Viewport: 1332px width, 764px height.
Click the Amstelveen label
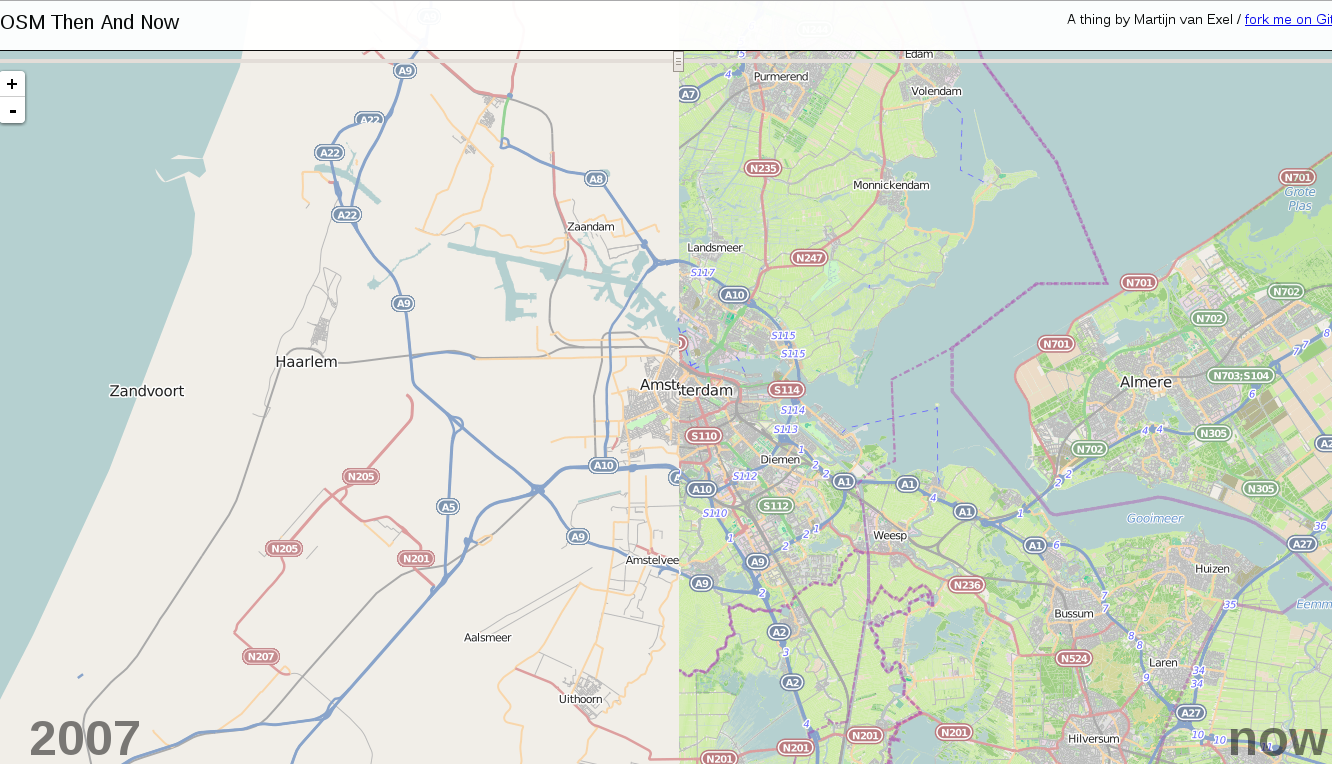click(x=652, y=560)
